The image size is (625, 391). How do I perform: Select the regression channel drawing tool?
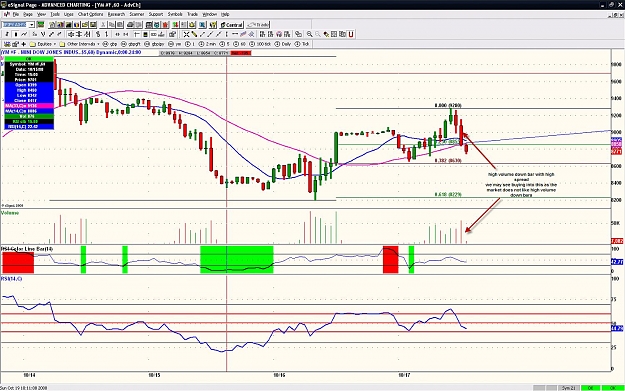point(243,34)
